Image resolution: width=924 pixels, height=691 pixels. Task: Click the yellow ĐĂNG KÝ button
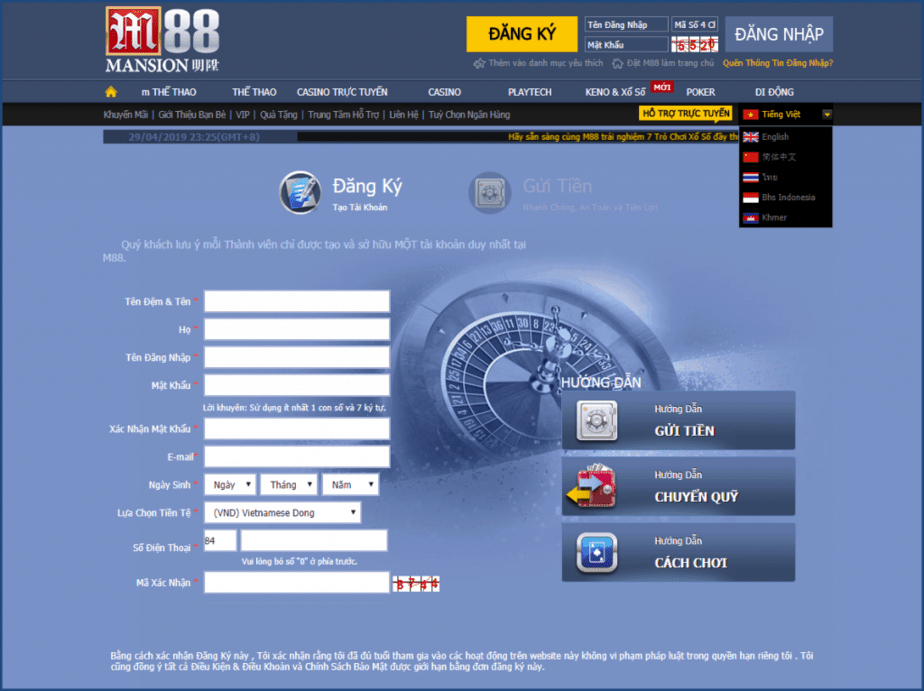[x=522, y=34]
